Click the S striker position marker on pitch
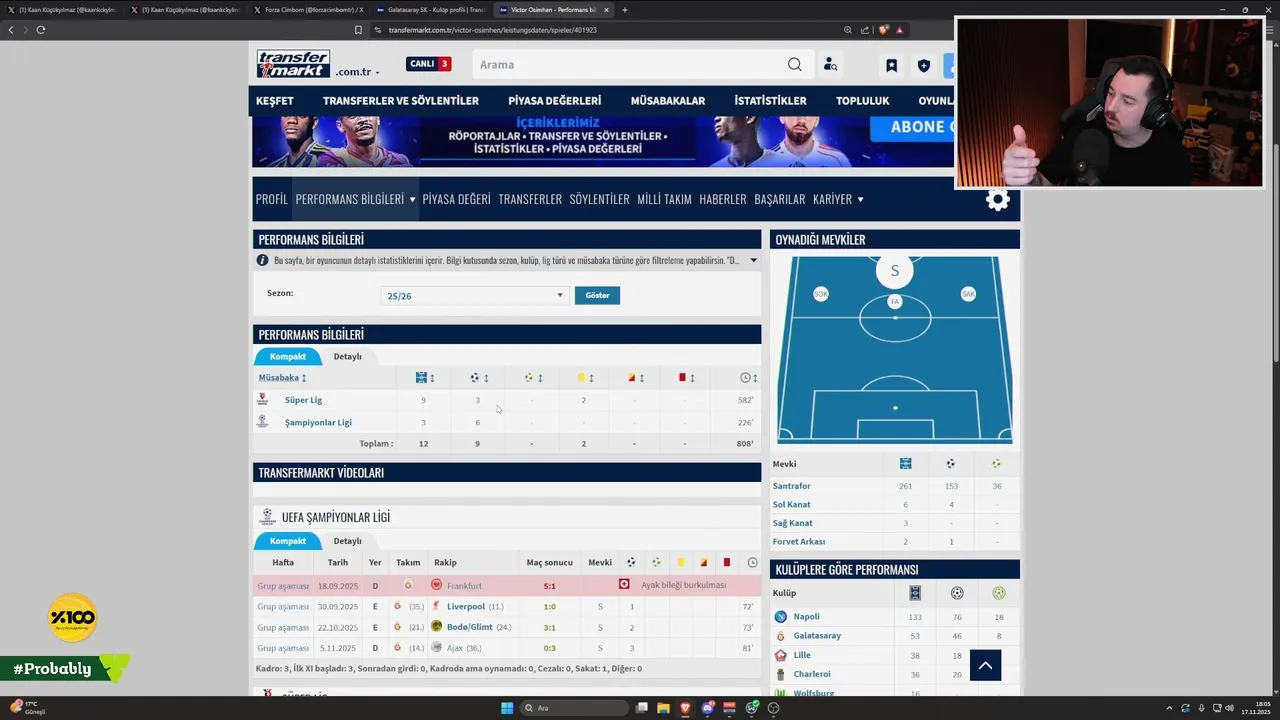The image size is (1280, 720). [895, 270]
